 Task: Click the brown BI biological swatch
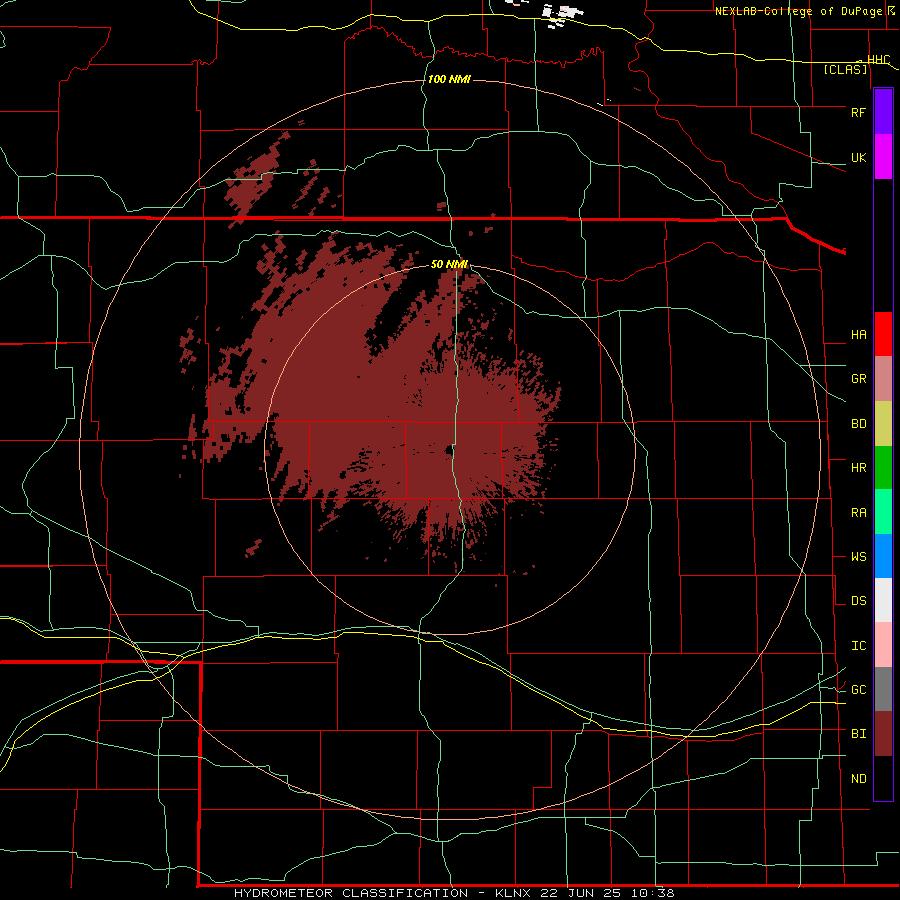pyautogui.click(x=883, y=734)
